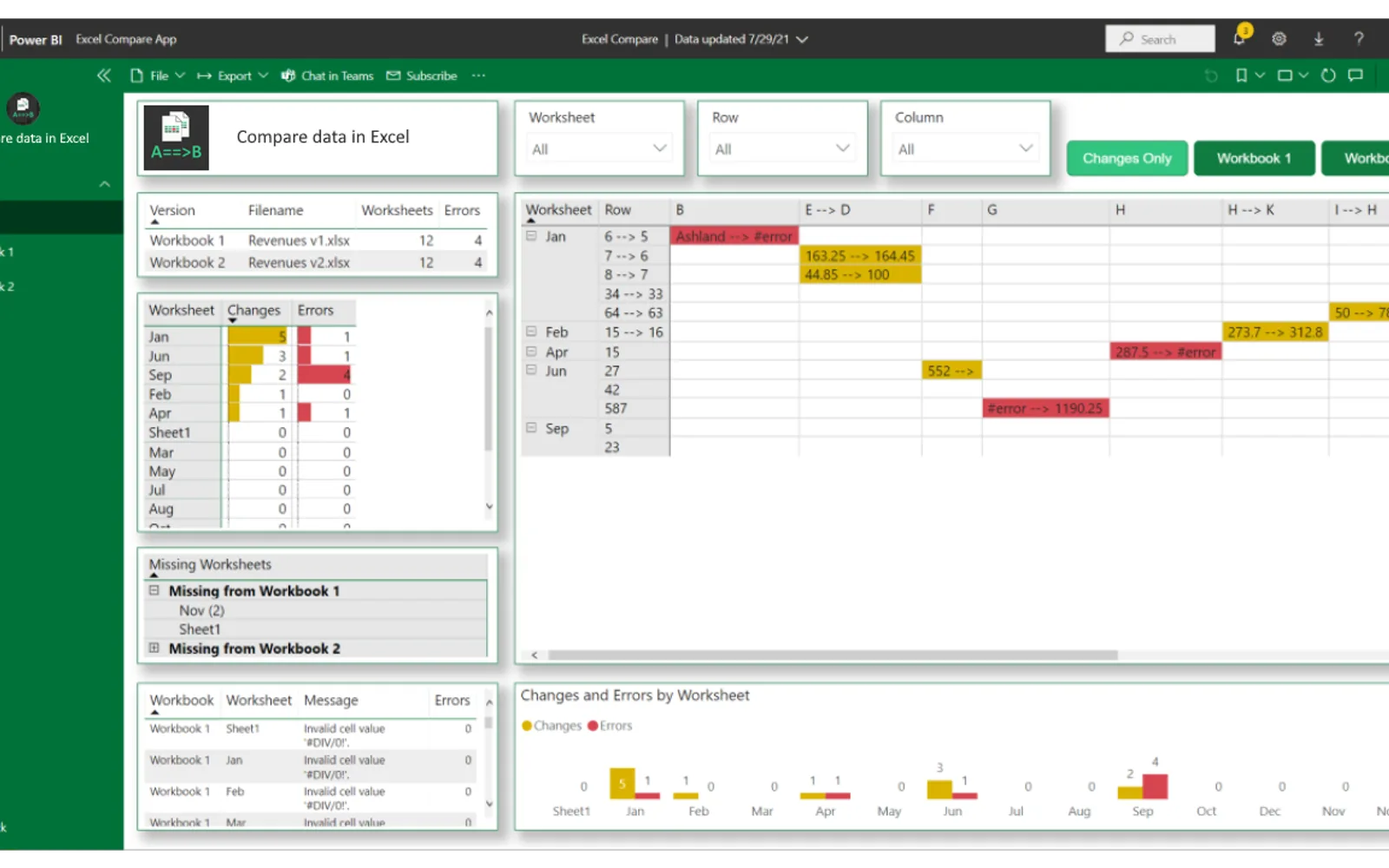Viewport: 1389px width, 868px height.
Task: Click the Sep errors red bar in chart
Action: (1155, 786)
